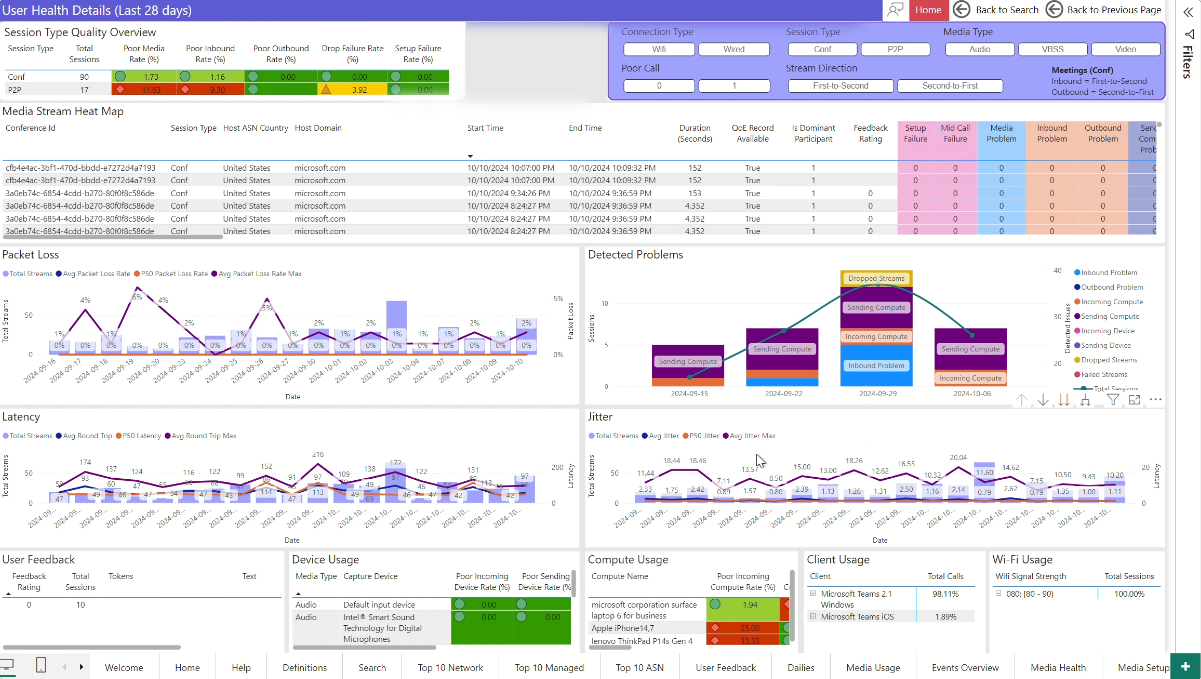
Task: Switch to mobile layout view icon
Action: tap(41, 666)
